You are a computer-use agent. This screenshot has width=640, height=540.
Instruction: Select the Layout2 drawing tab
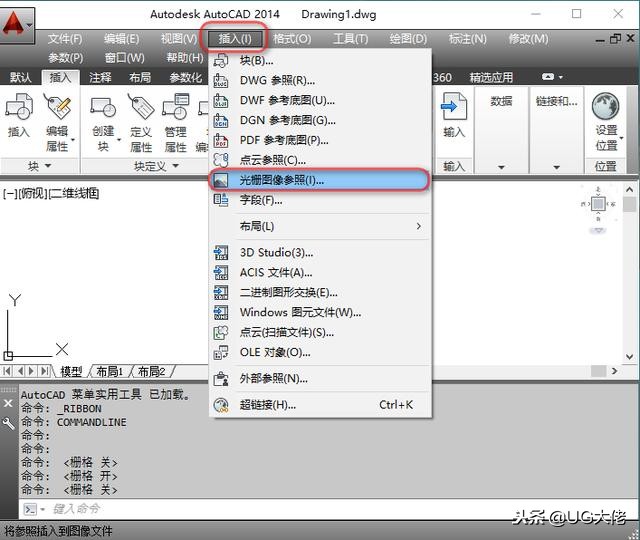coord(151,371)
